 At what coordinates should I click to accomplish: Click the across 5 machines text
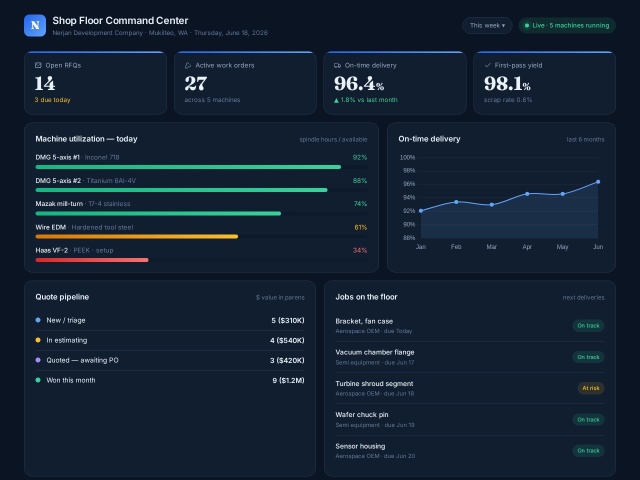pos(212,100)
